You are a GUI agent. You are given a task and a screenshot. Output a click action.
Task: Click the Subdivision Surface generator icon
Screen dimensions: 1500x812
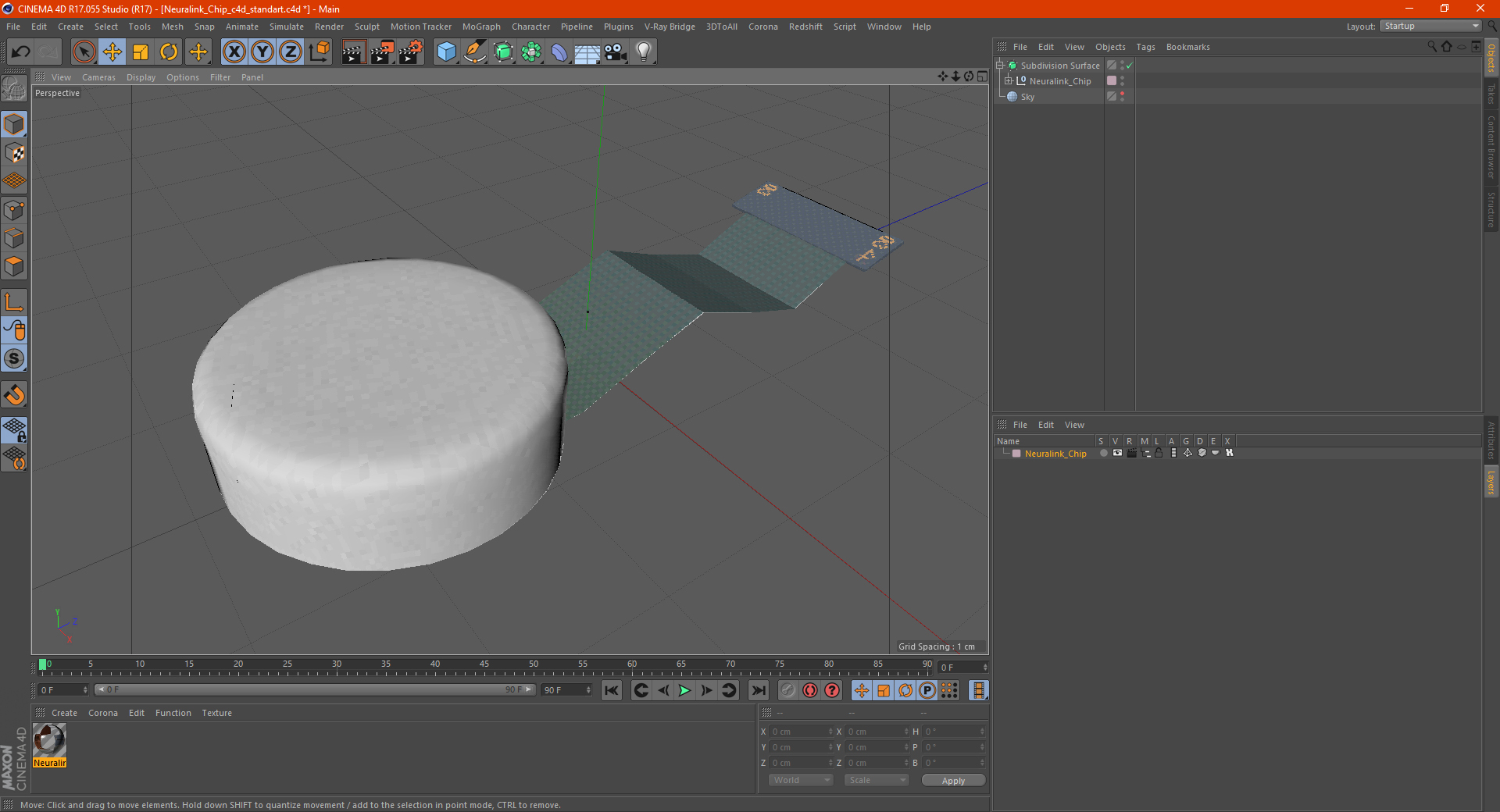503,52
